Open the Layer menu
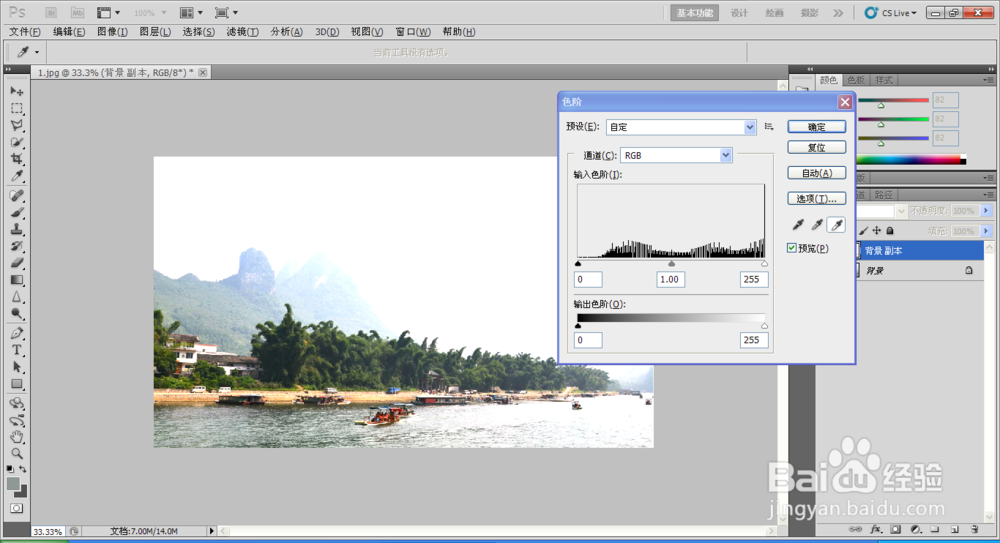This screenshot has height=543, width=1000. pyautogui.click(x=155, y=32)
